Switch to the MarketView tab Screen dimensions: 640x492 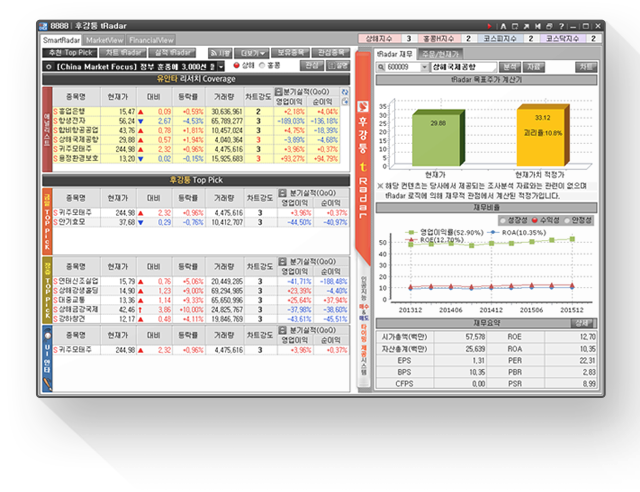click(104, 40)
